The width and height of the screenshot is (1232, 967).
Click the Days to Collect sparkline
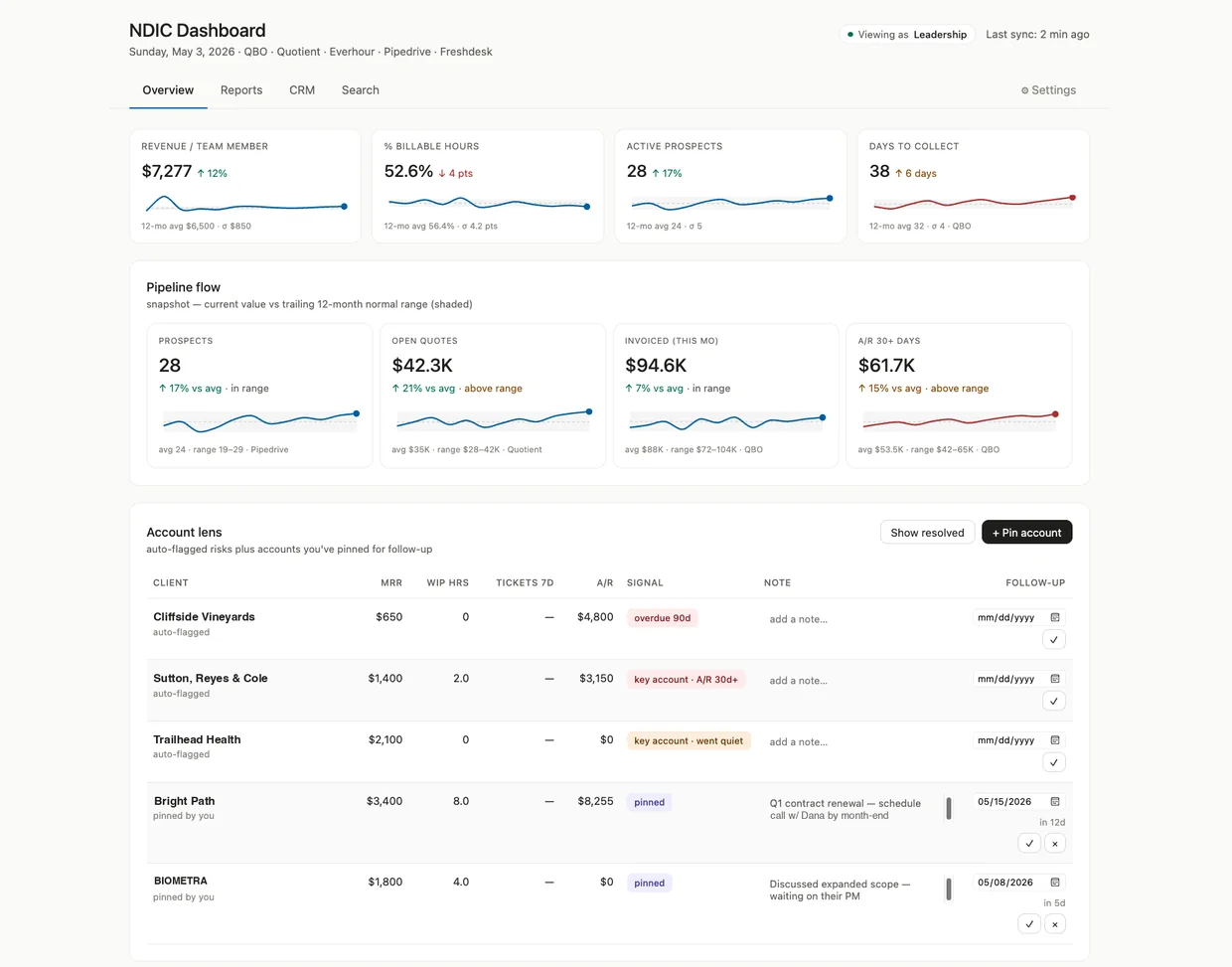[x=973, y=205]
